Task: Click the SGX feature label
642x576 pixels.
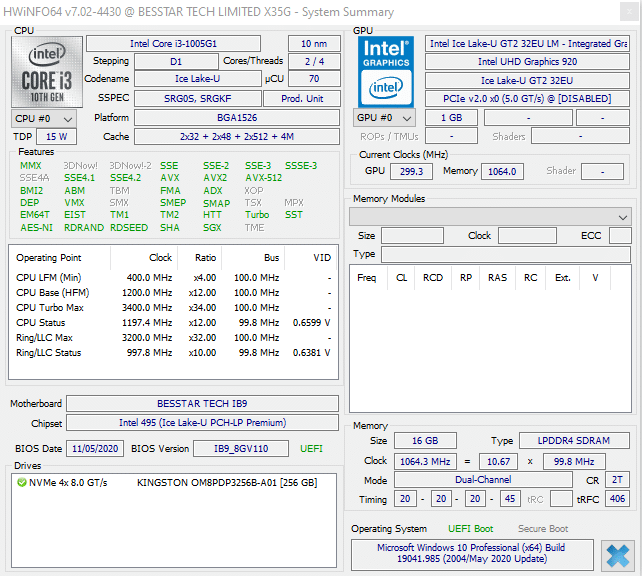Action: coord(212,228)
